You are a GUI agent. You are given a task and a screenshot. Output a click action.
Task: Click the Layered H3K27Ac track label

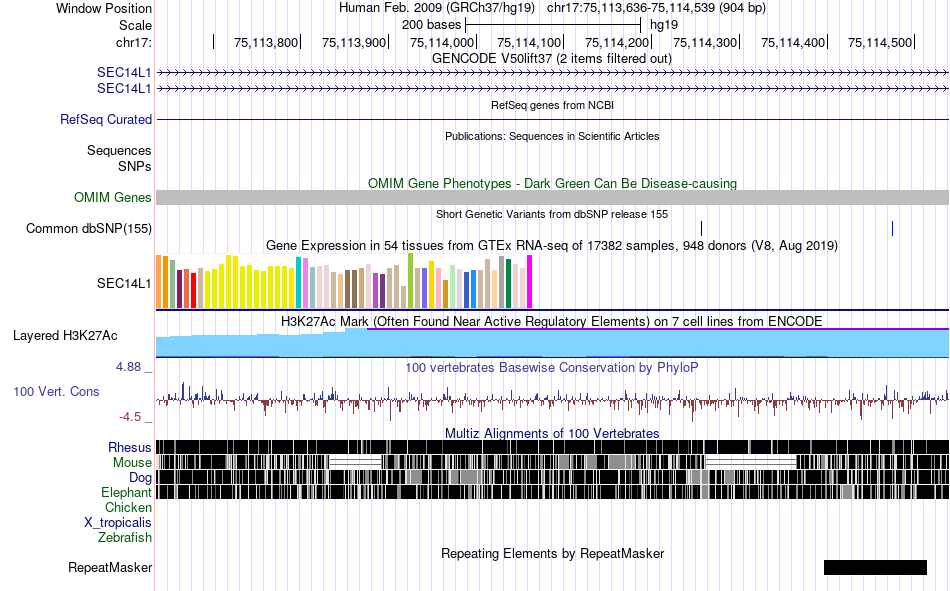[x=65, y=336]
